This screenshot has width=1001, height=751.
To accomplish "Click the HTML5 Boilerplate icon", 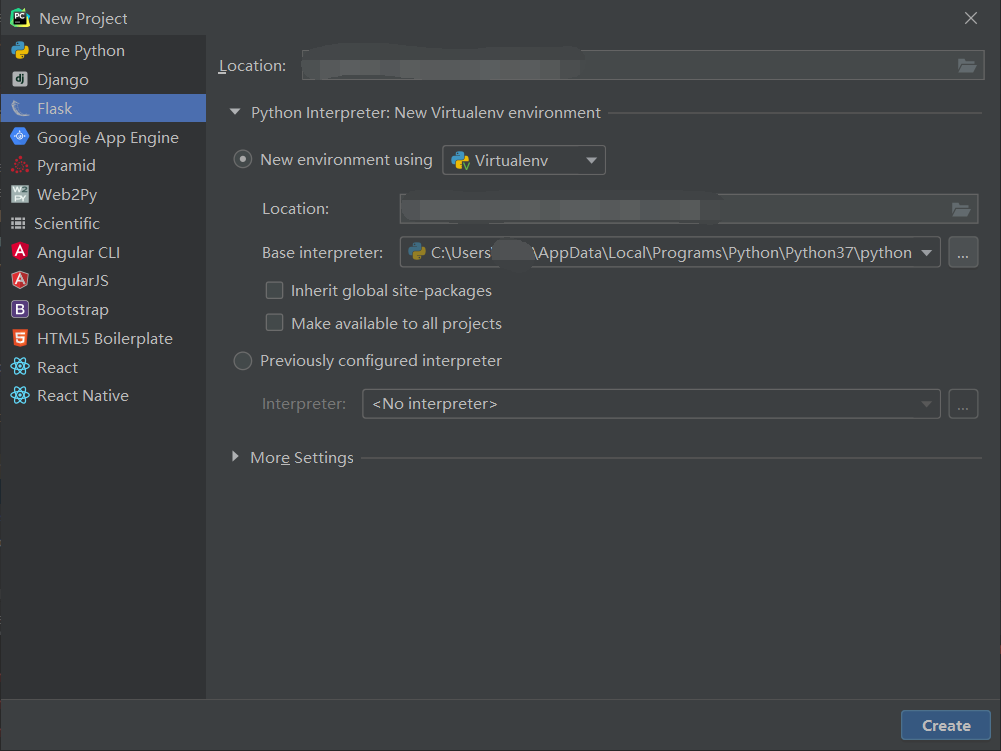I will (20, 338).
